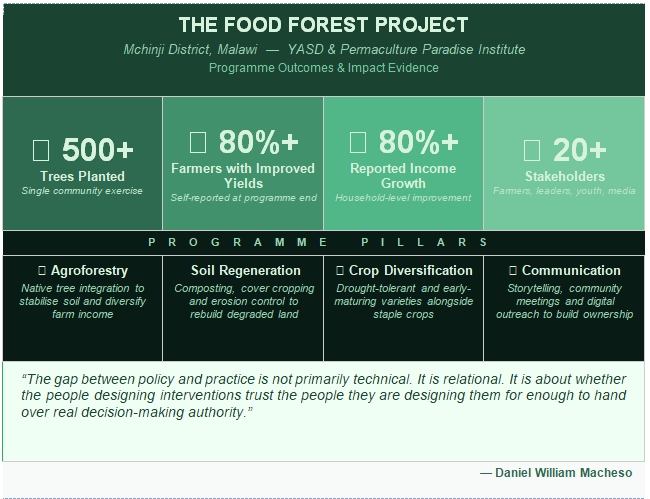This screenshot has height=499, width=650.
Task: Click the small icon before Communication
Action: (513, 271)
